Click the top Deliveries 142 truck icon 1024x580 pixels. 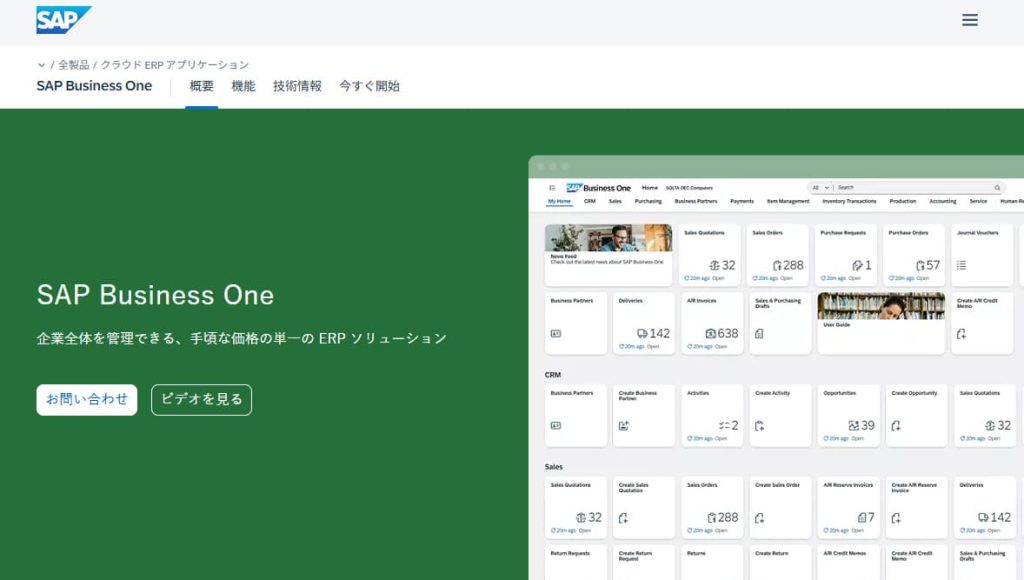coord(642,333)
